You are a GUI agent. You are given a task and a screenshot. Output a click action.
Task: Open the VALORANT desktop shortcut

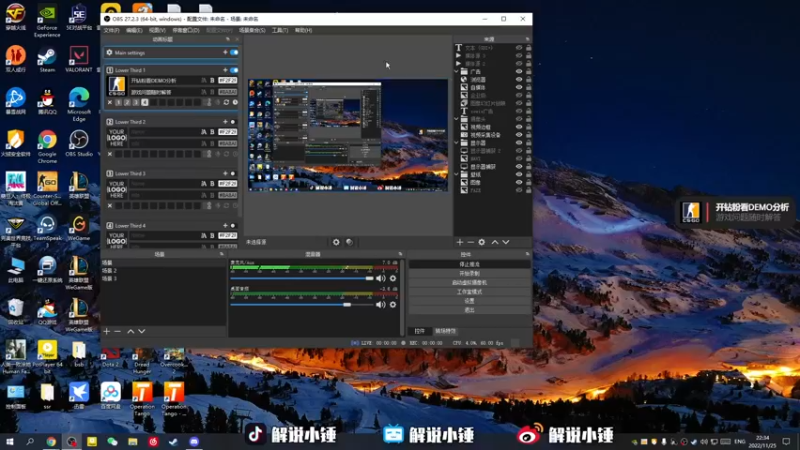coord(79,60)
